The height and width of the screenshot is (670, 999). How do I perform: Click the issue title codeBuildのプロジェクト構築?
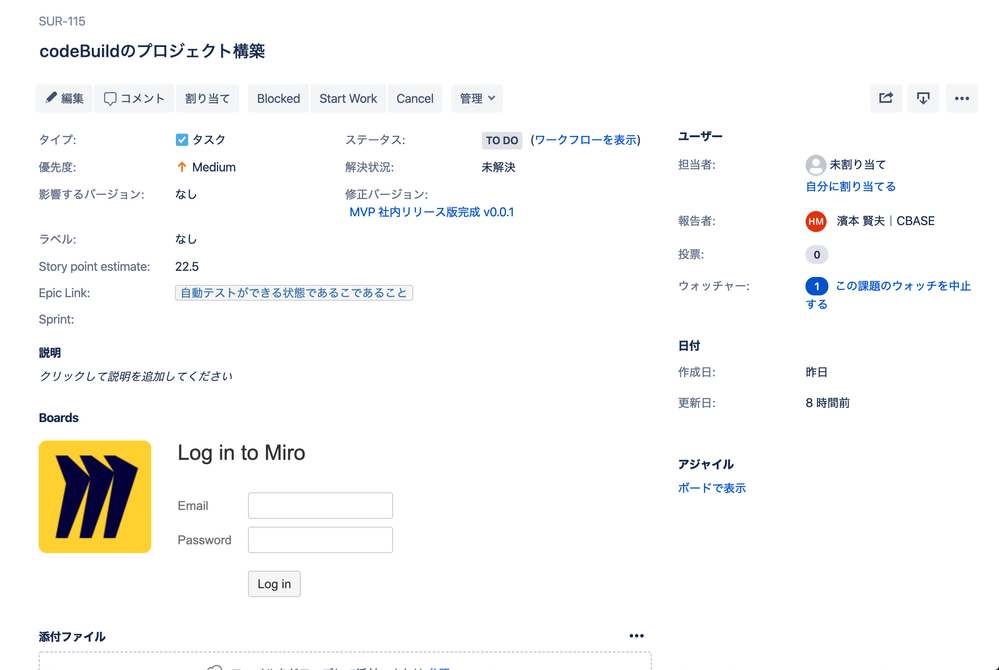[152, 51]
